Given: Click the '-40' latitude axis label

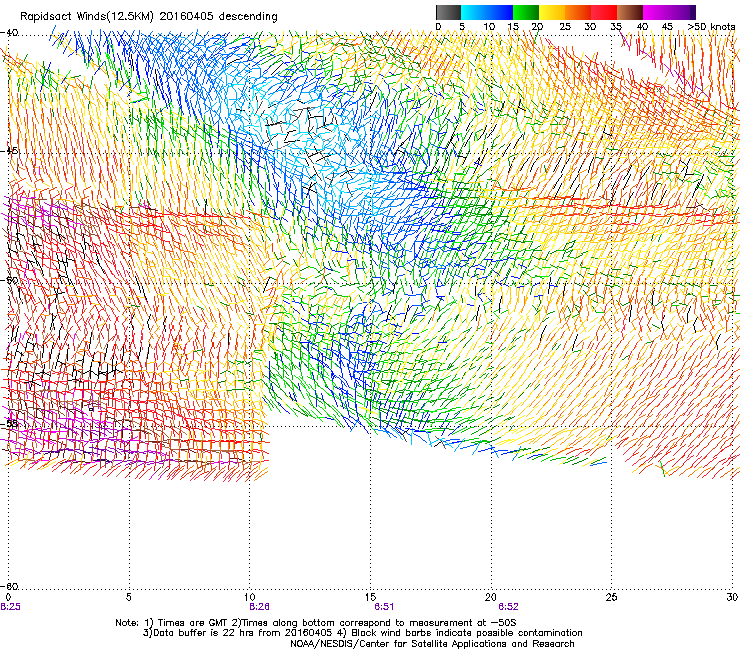Looking at the screenshot, I should 9,33.
